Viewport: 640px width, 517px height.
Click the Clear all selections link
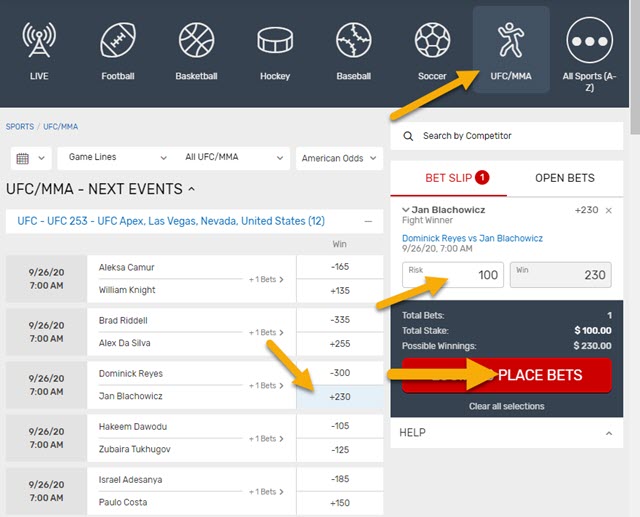(x=507, y=406)
